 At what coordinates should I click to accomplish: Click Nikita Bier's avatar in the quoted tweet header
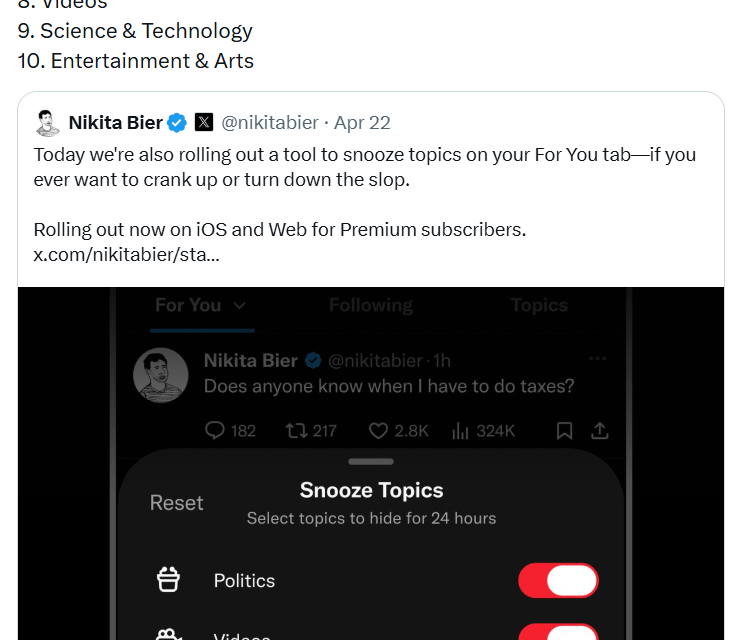[x=47, y=123]
